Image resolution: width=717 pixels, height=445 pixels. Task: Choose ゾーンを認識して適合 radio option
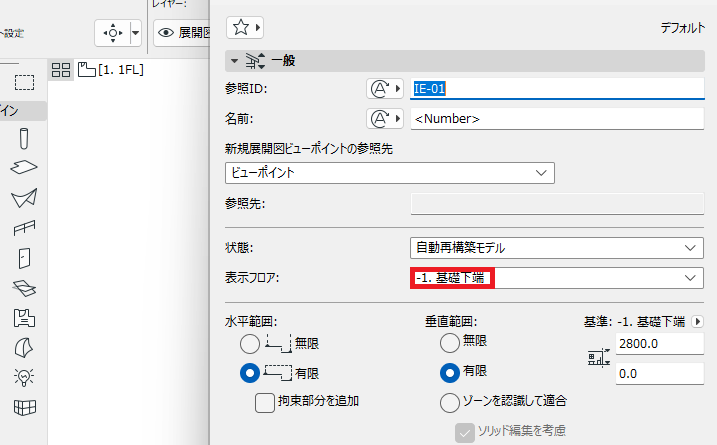click(x=449, y=402)
